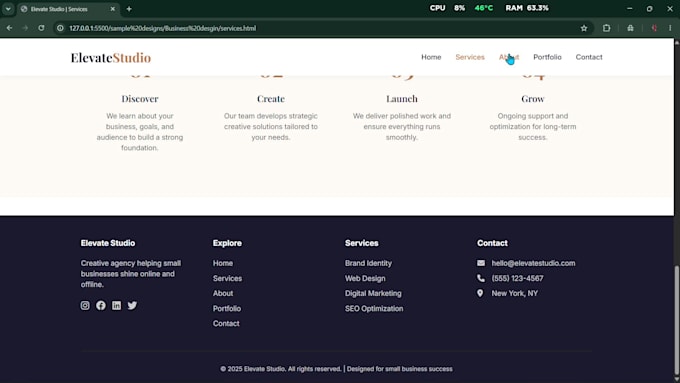Image resolution: width=680 pixels, height=383 pixels.
Task: Click the New York, NY location text
Action: [x=514, y=293]
